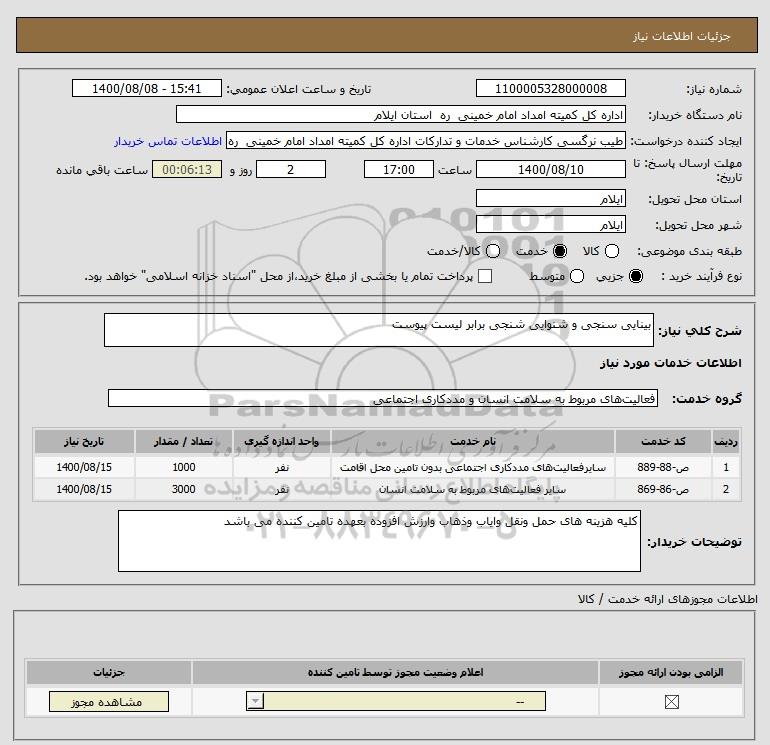Click the delivery city field ایلام
Image resolution: width=770 pixels, height=745 pixels.
550,224
